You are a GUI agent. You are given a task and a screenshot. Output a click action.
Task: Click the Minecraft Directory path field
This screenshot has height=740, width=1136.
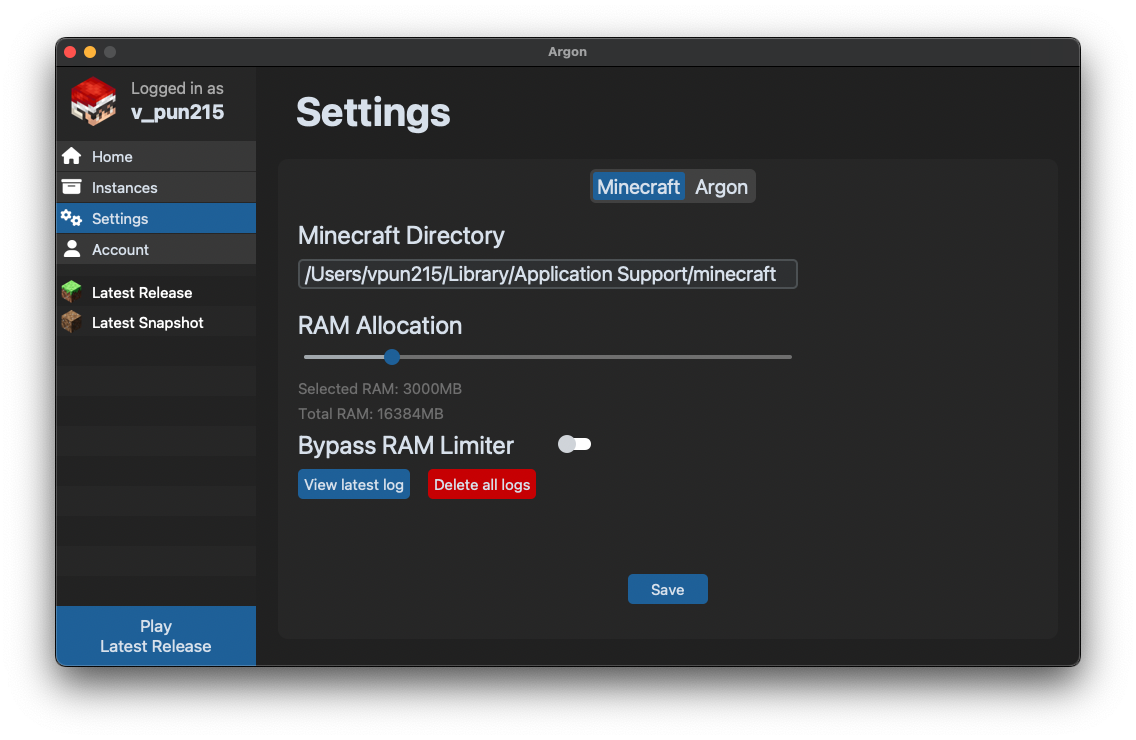[547, 274]
